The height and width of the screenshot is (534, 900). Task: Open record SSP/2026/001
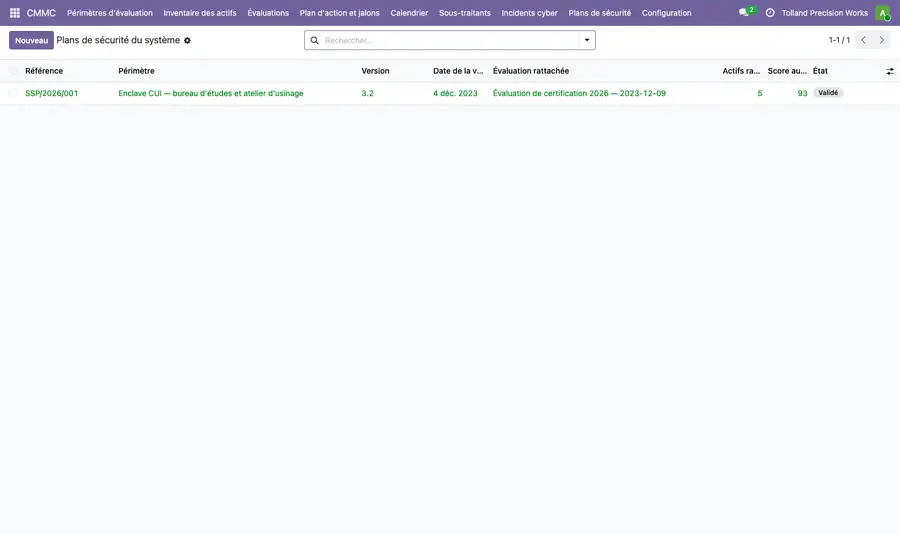click(x=52, y=93)
